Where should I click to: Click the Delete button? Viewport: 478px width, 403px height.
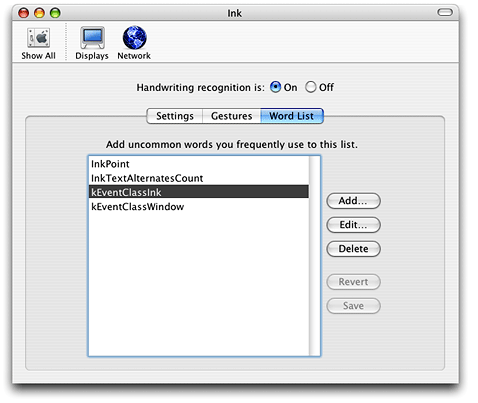tap(353, 249)
